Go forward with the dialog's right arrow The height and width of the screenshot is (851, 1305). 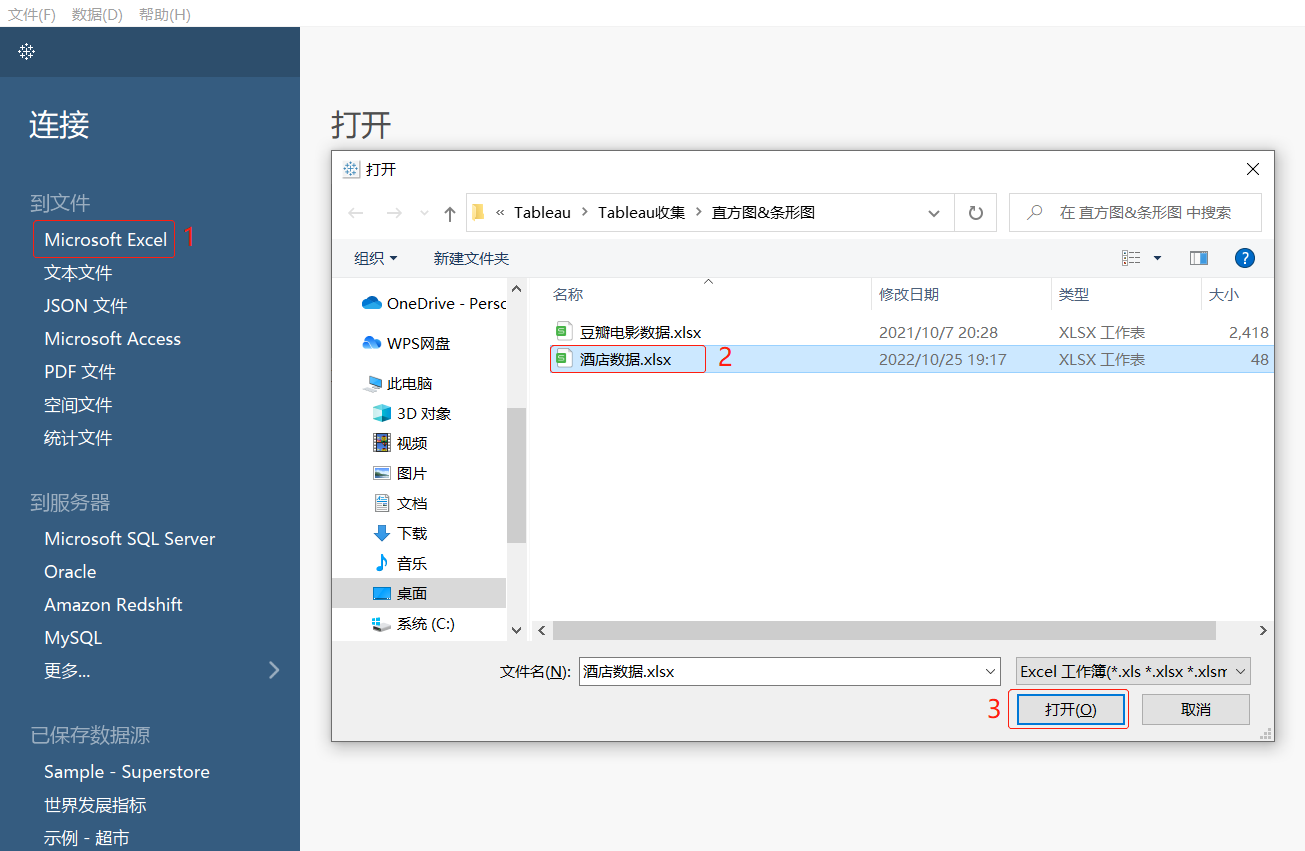394,213
